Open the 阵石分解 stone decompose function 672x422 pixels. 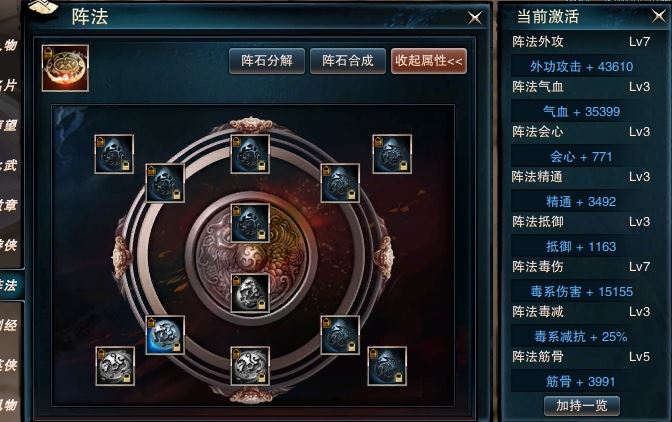tap(267, 61)
